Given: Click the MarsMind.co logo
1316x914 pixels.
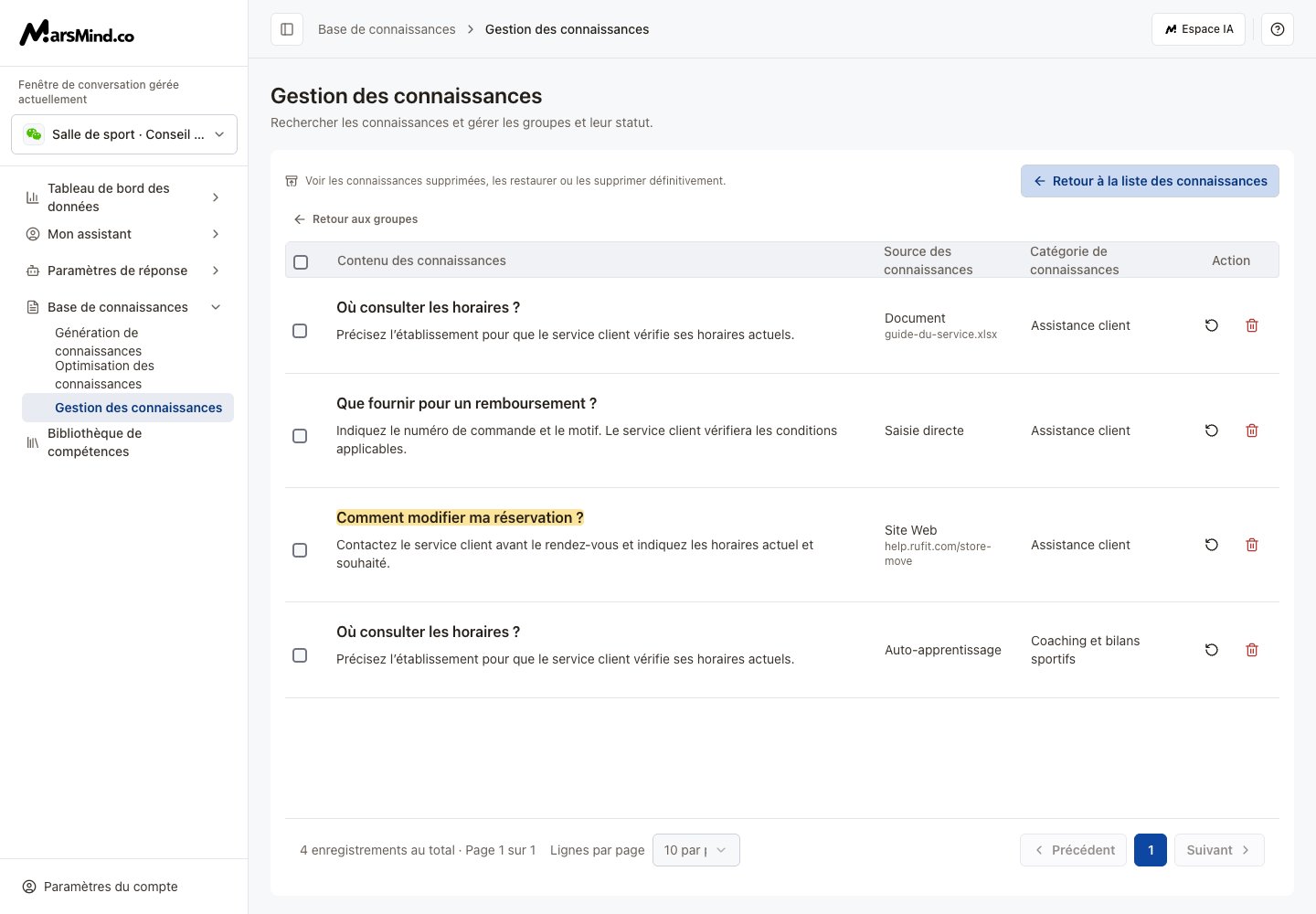Looking at the screenshot, I should coord(77,34).
